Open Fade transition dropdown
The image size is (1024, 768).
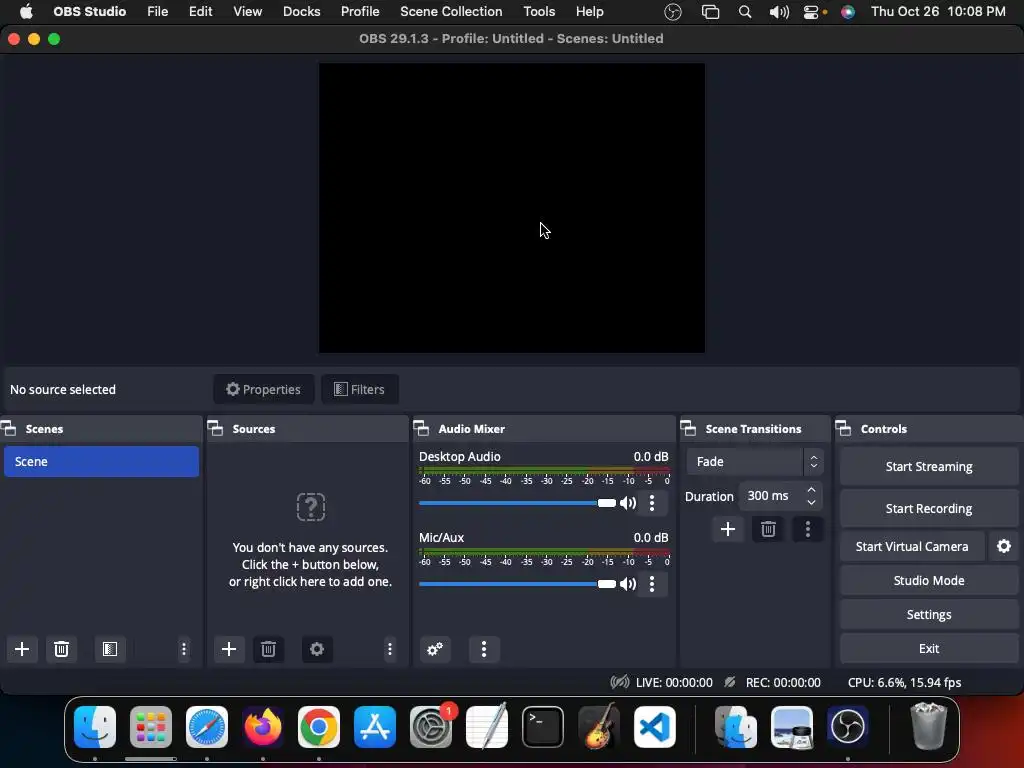point(755,462)
